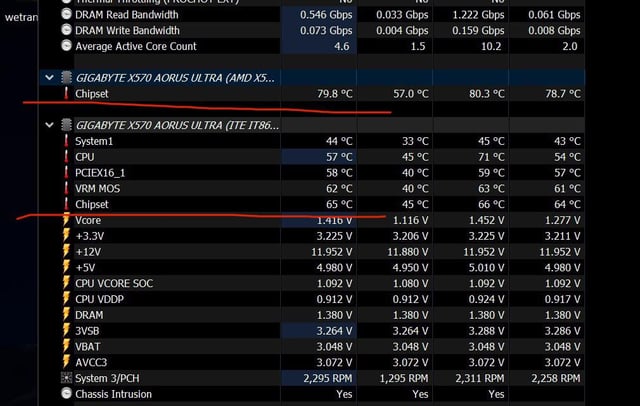The image size is (640, 406).
Task: Click the 10.2 active core count value
Action: click(x=491, y=46)
